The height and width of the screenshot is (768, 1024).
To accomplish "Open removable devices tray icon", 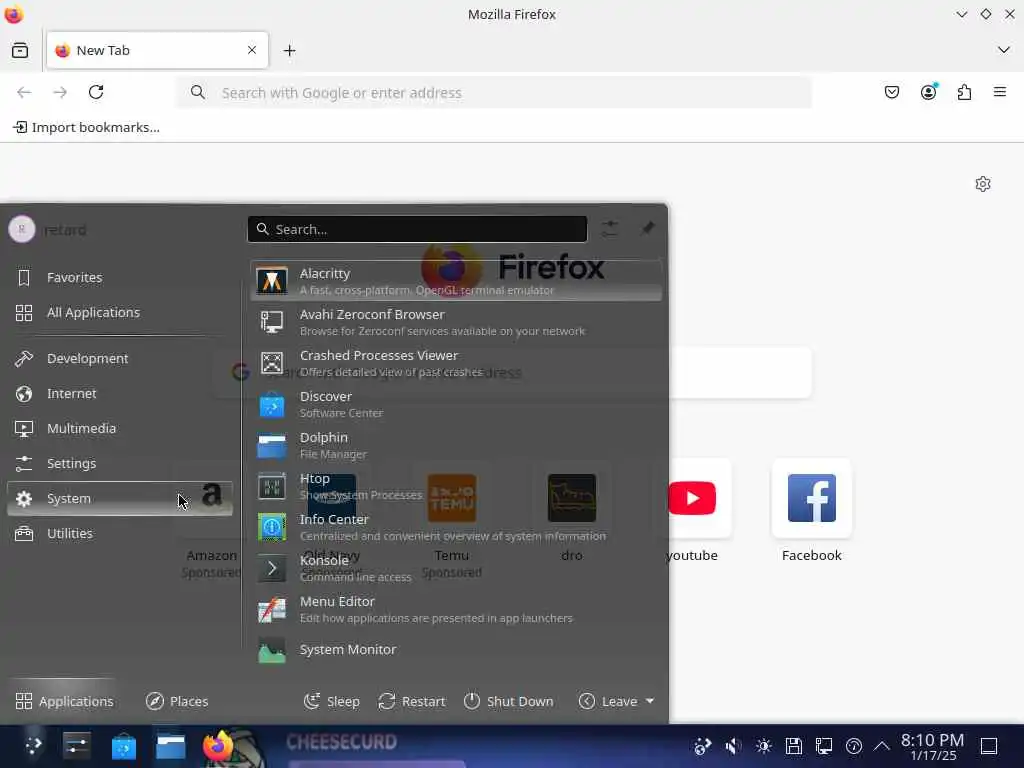I will pyautogui.click(x=793, y=746).
